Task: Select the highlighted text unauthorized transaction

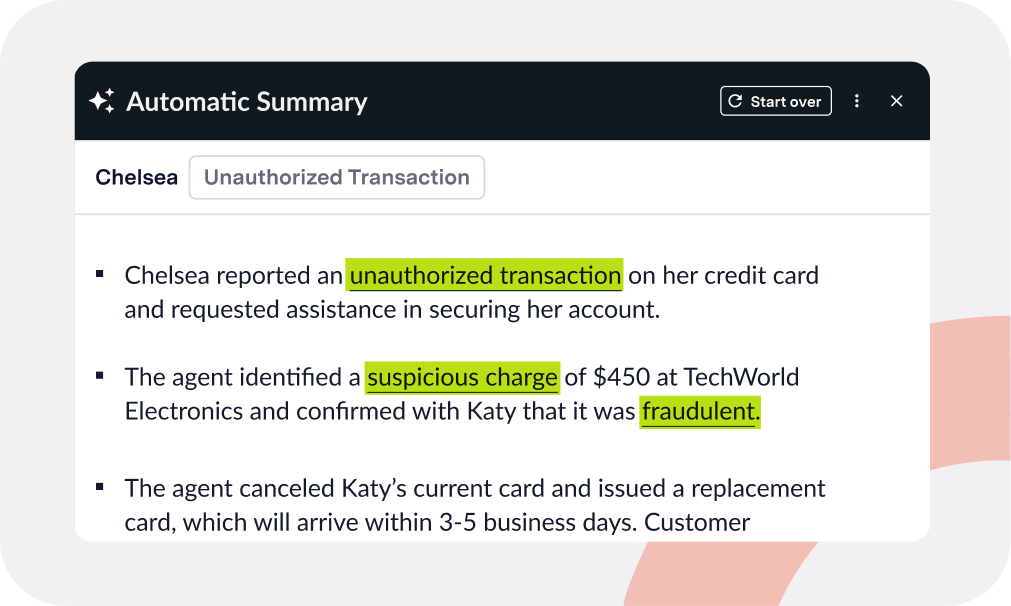Action: coord(484,275)
